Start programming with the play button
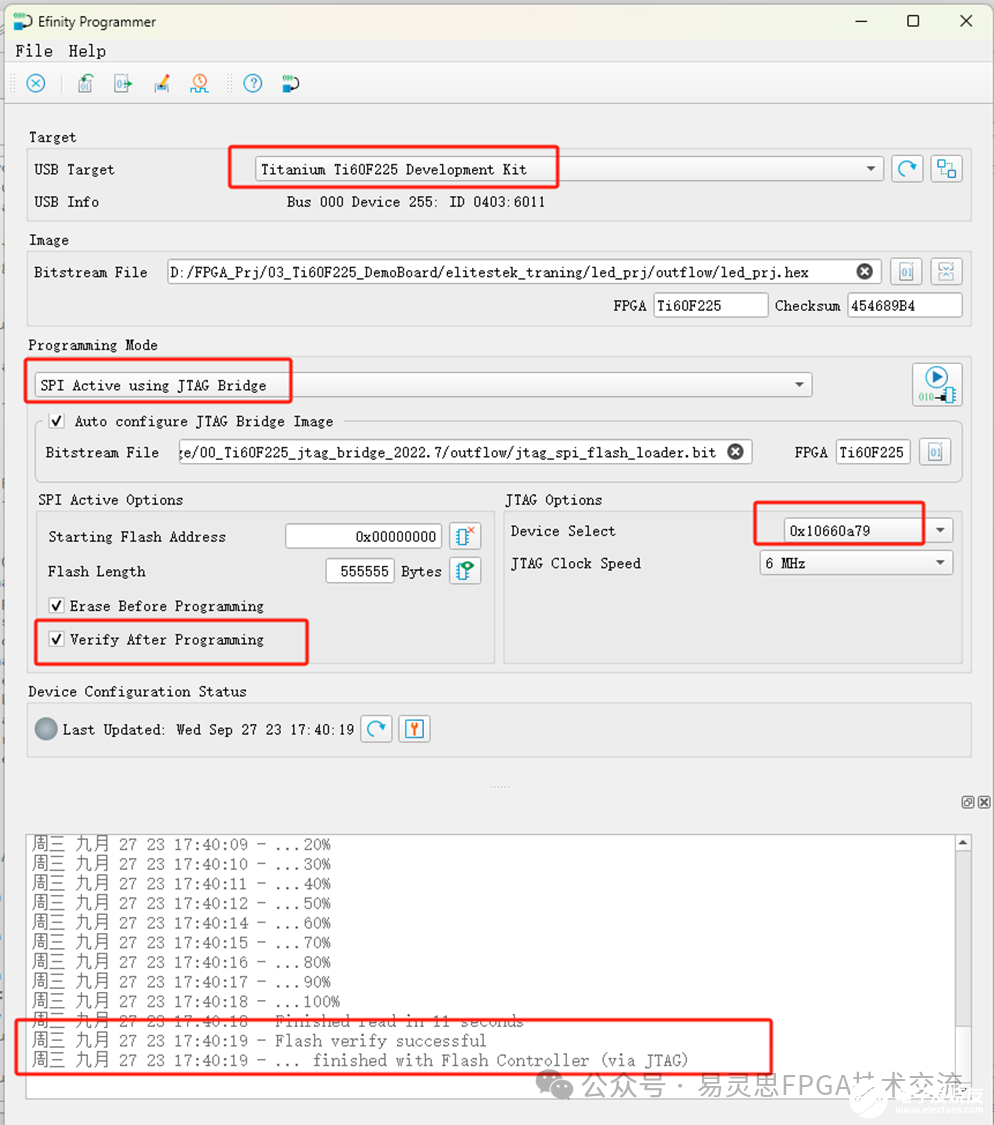The height and width of the screenshot is (1125, 994). [x=937, y=385]
